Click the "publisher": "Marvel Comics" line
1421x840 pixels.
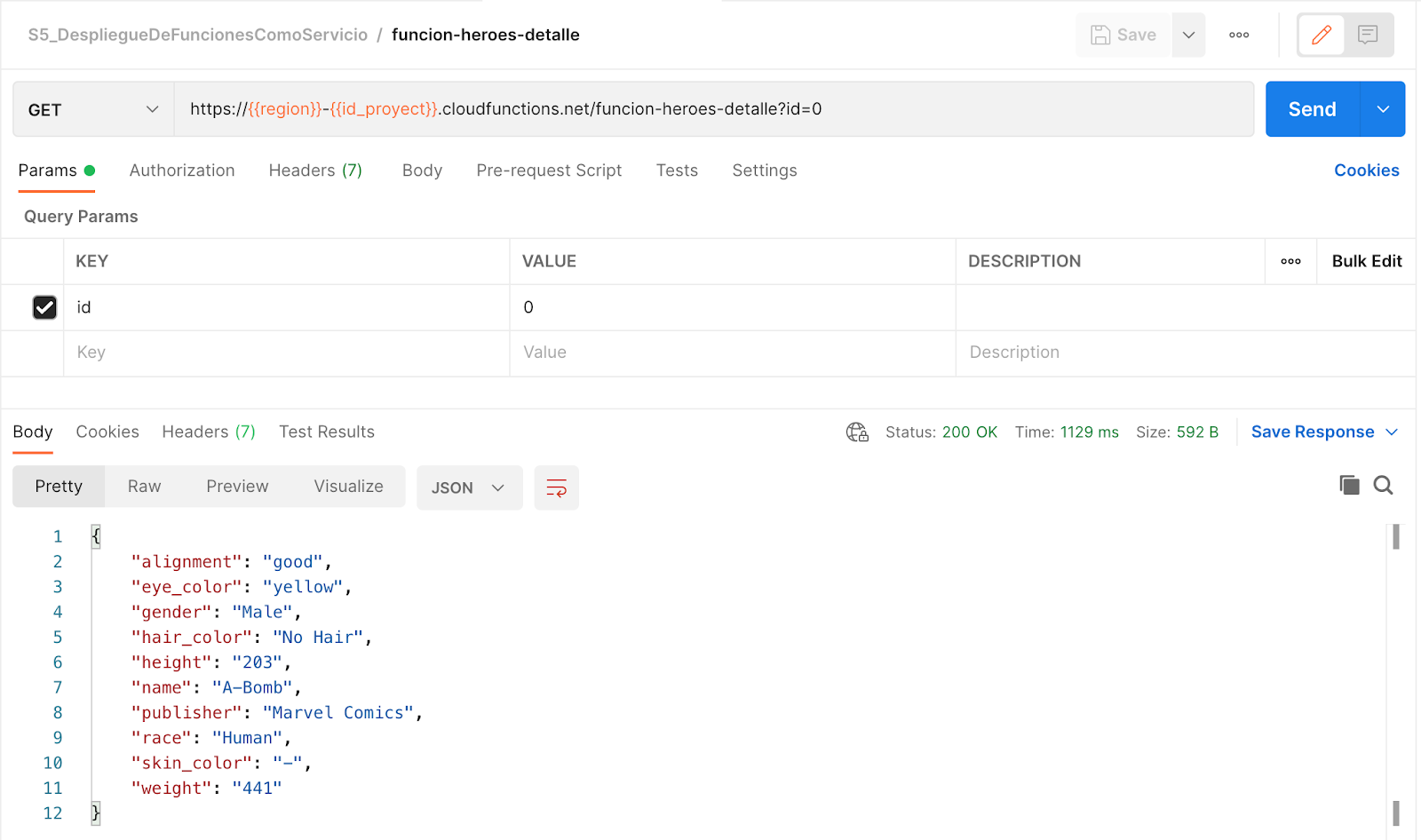[x=276, y=713]
